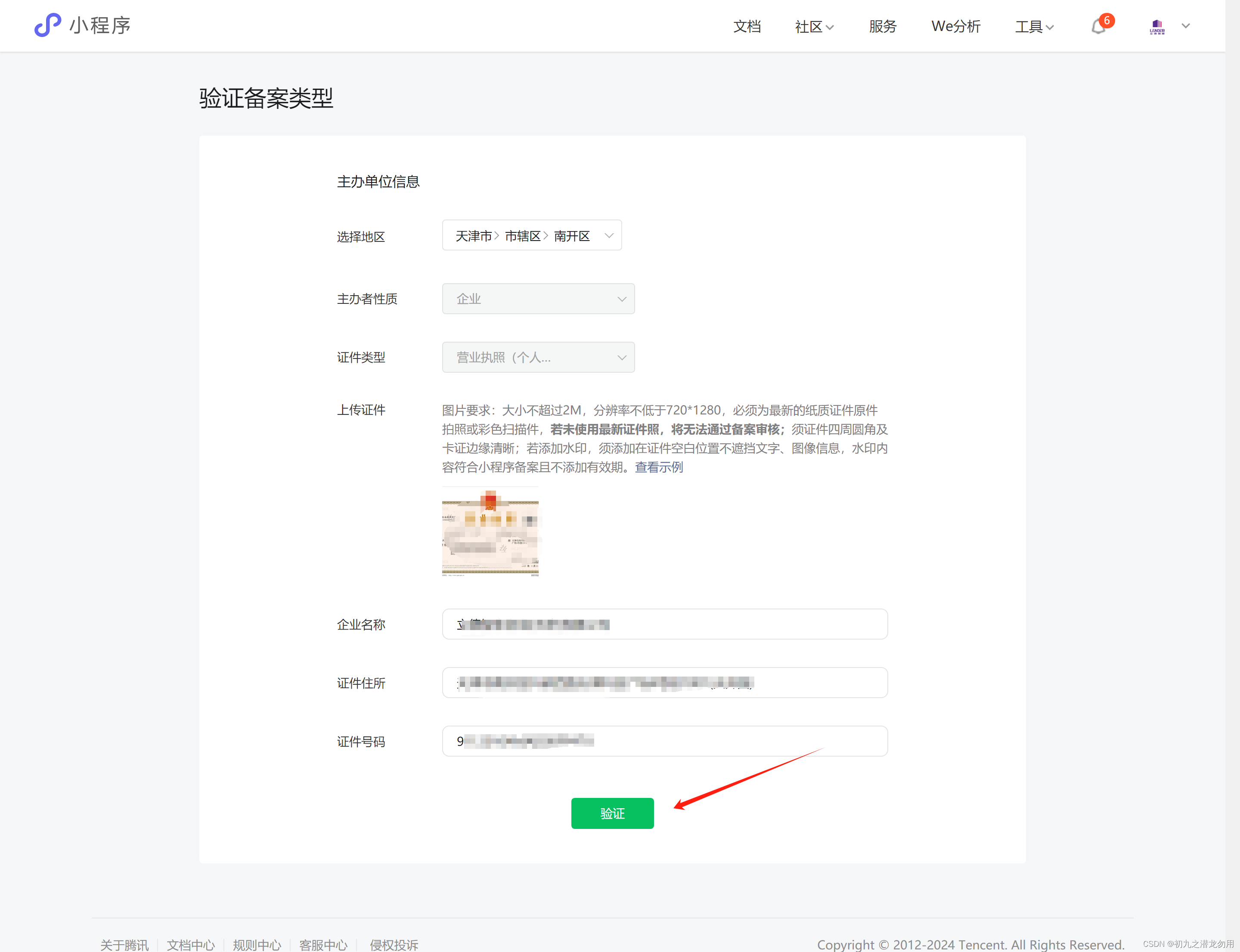This screenshot has width=1240, height=952.
Task: Open the 工具 dropdown menu
Action: point(1034,27)
